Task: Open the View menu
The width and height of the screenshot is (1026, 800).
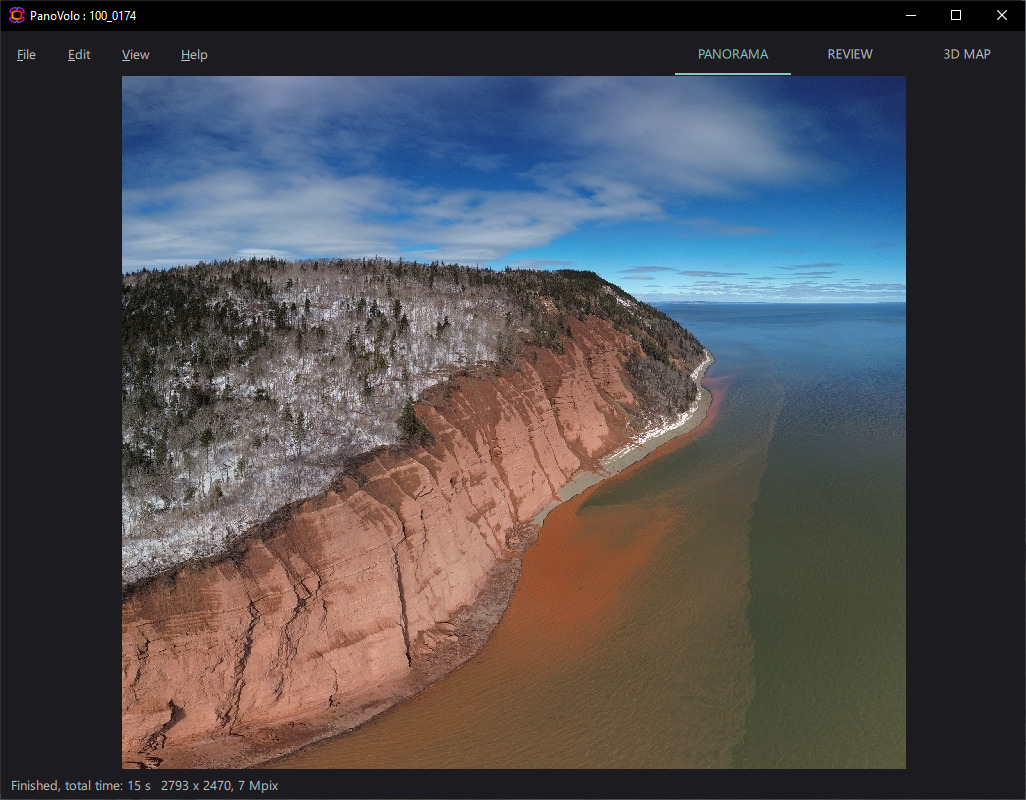Action: [135, 55]
